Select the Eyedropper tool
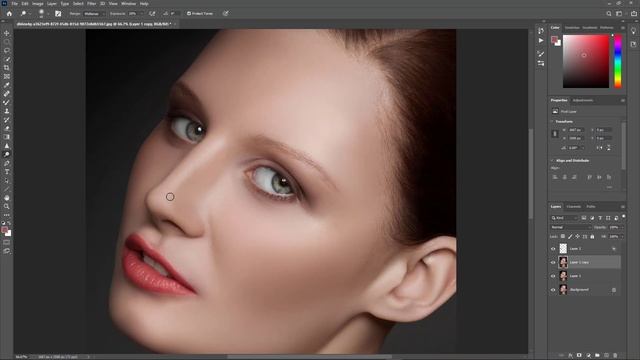 [7, 85]
